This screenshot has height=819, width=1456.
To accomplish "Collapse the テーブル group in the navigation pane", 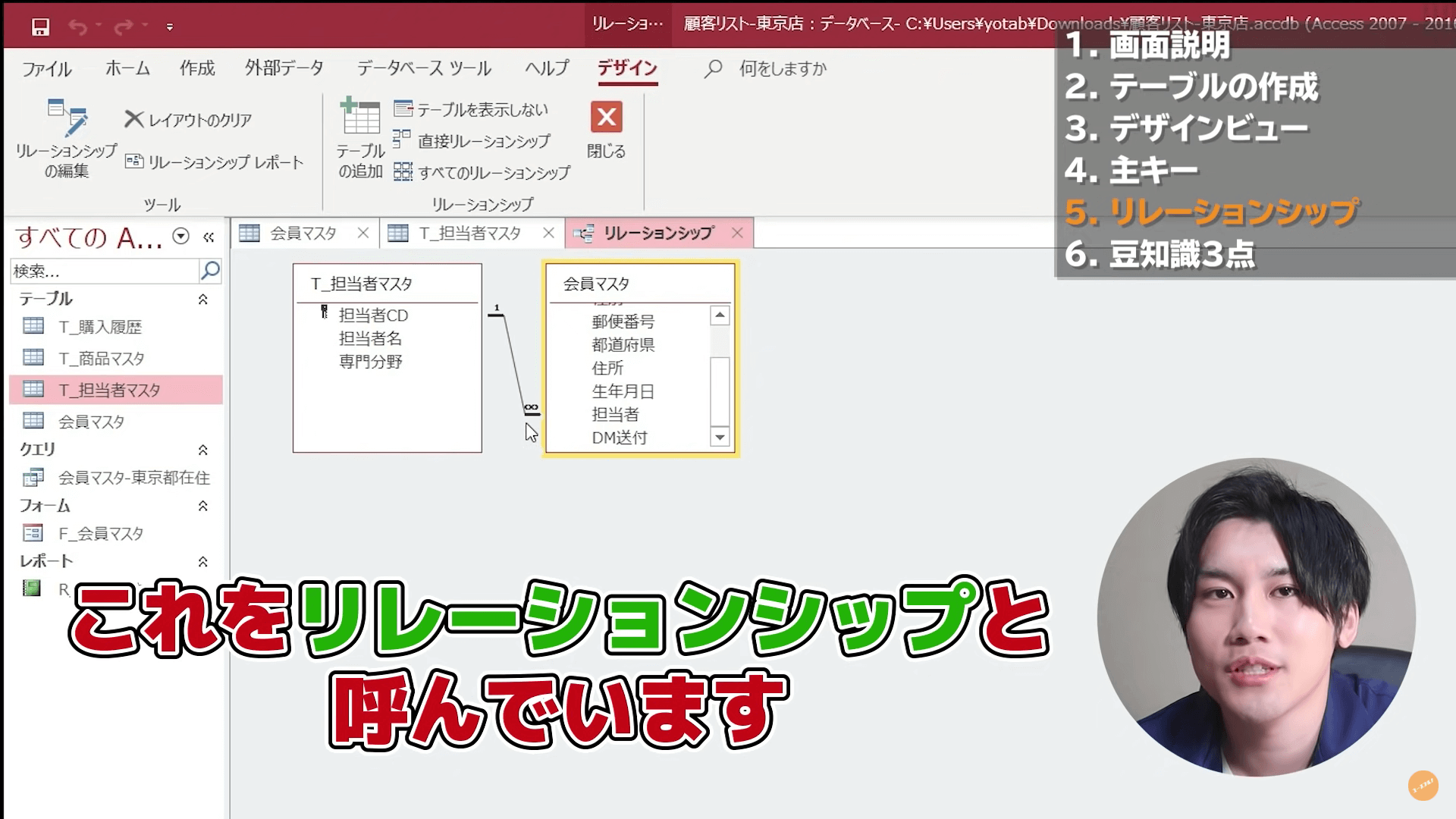I will coord(202,300).
